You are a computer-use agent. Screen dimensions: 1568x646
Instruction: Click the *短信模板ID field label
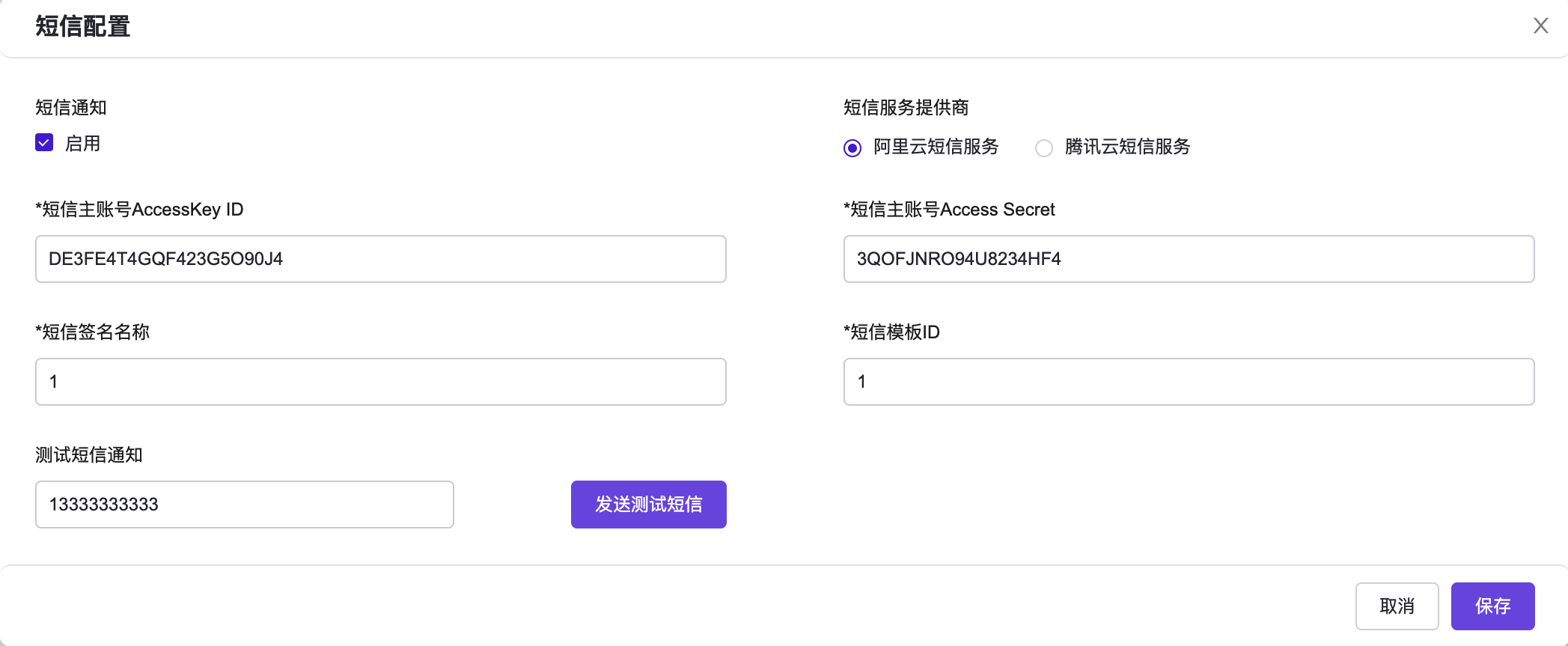coord(891,332)
